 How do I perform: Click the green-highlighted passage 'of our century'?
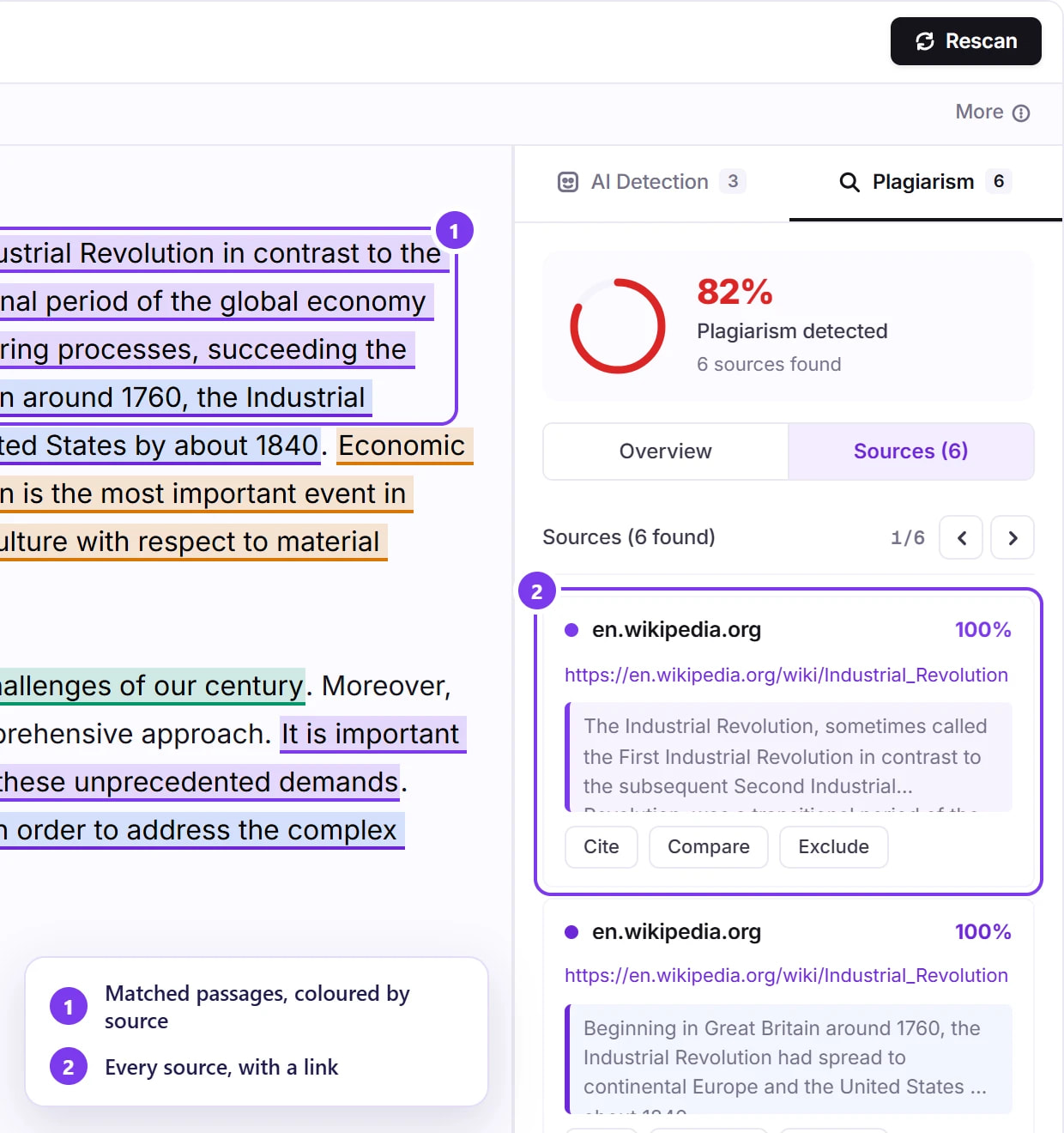coord(211,687)
